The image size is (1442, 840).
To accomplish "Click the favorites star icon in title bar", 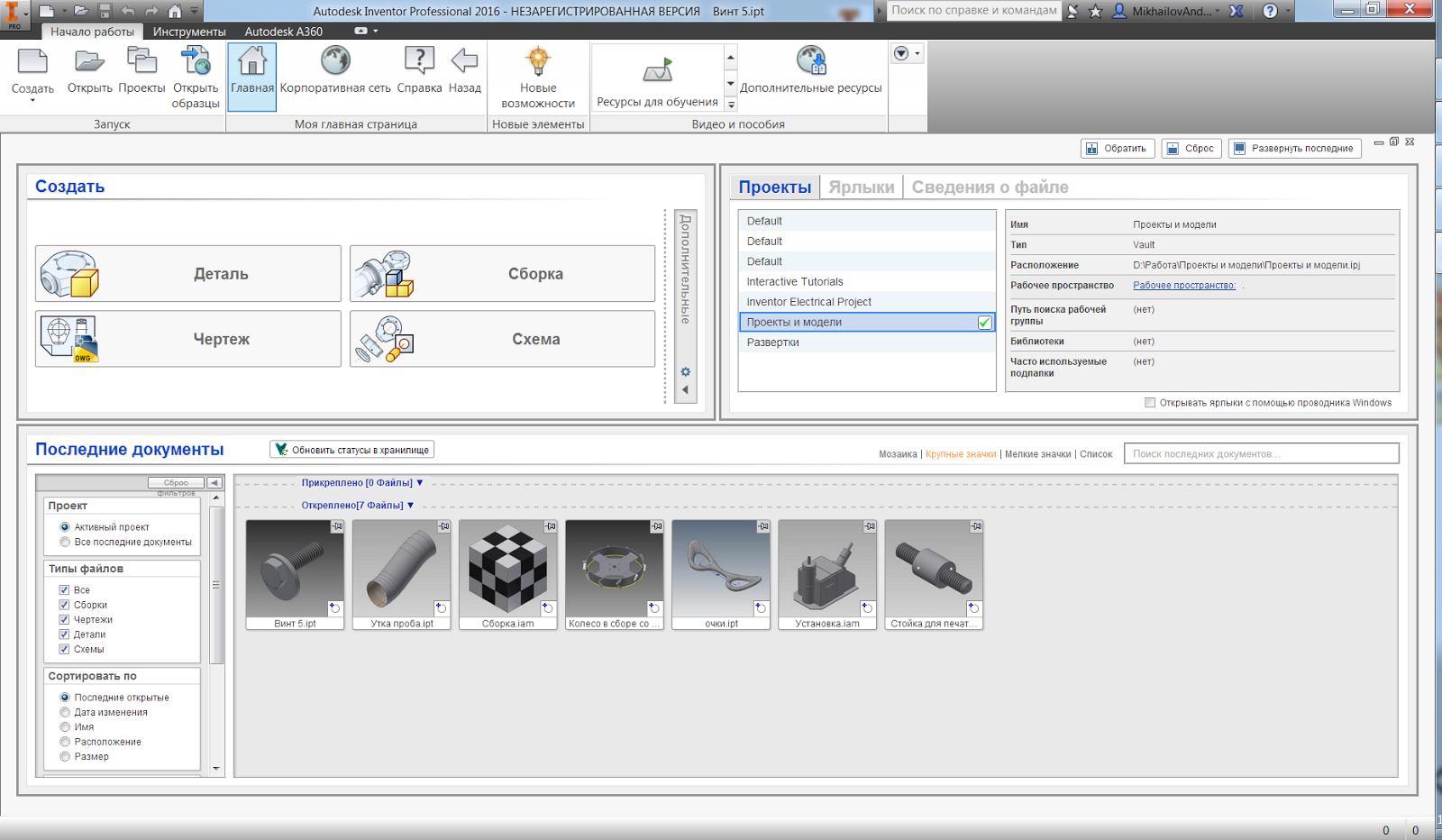I will coord(1095,11).
